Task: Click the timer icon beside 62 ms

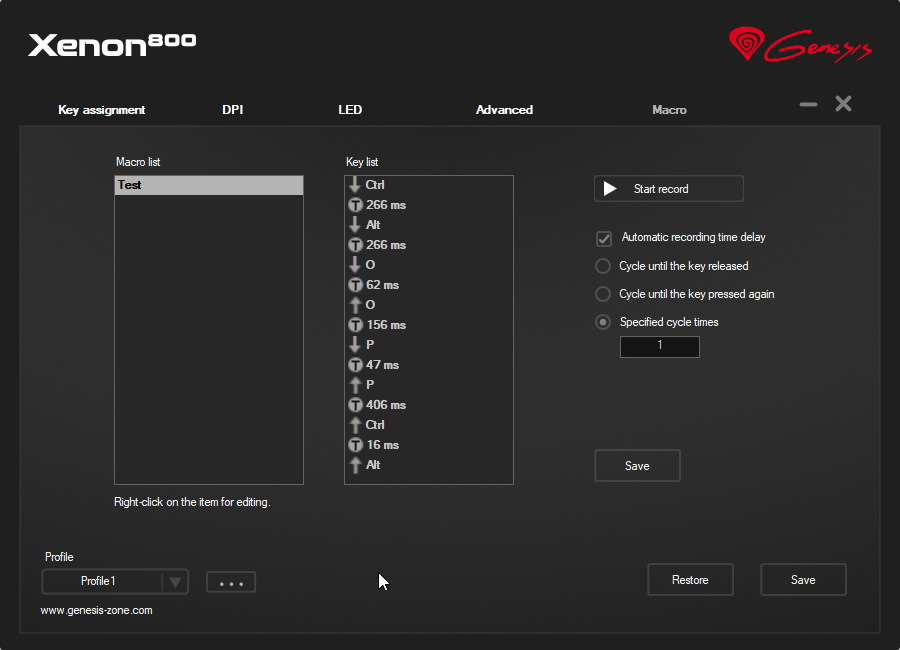Action: tap(355, 285)
